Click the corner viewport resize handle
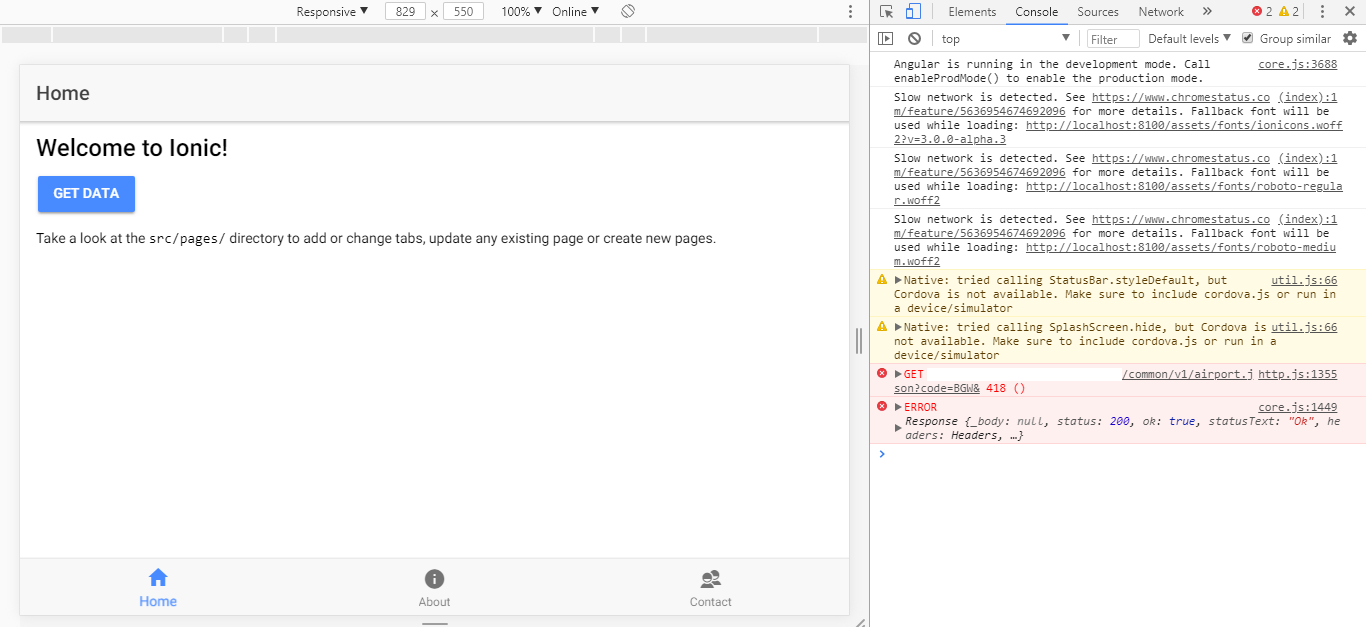1366x627 pixels. point(860,622)
